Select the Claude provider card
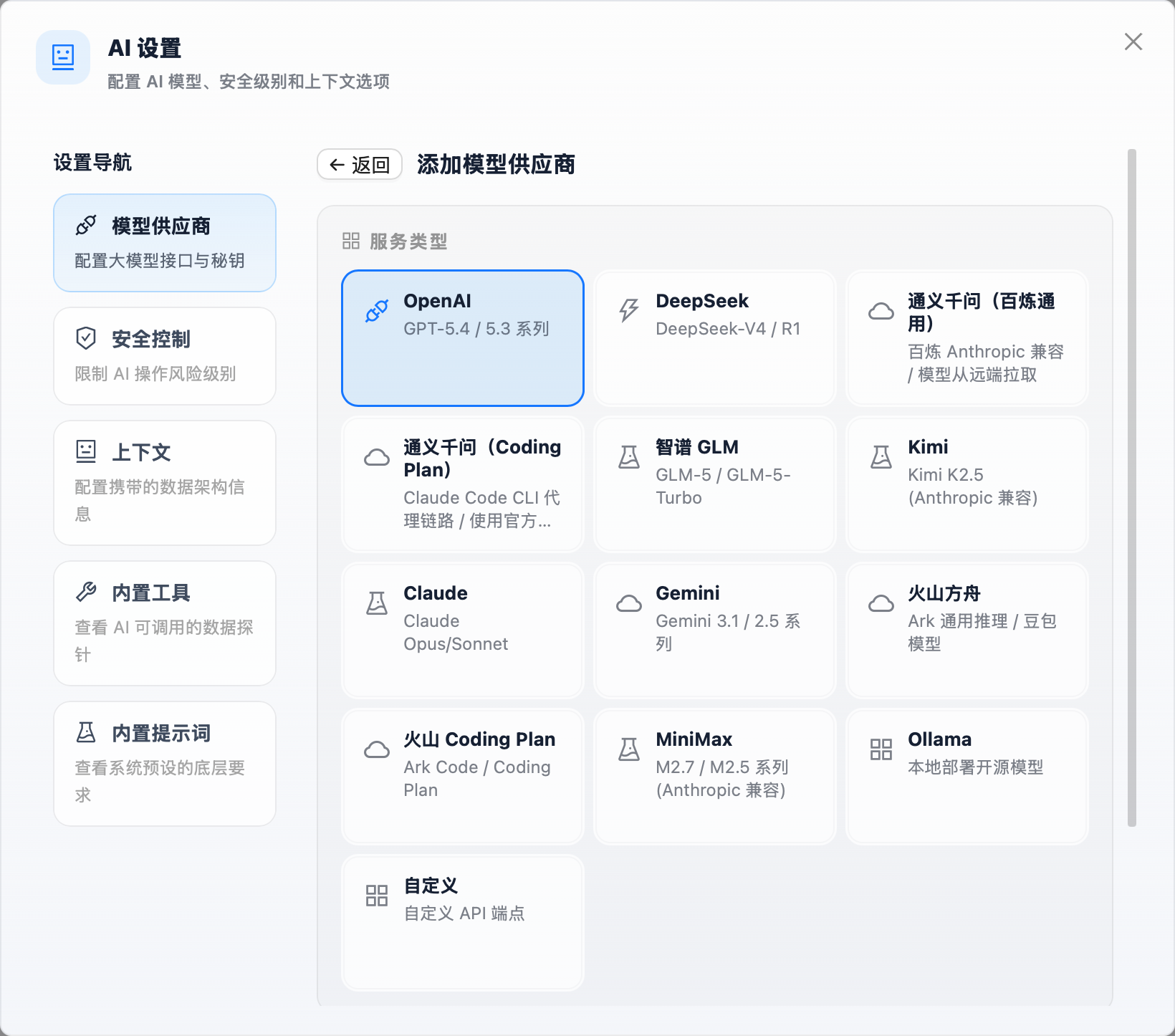Viewport: 1175px width, 1036px height. 463,630
